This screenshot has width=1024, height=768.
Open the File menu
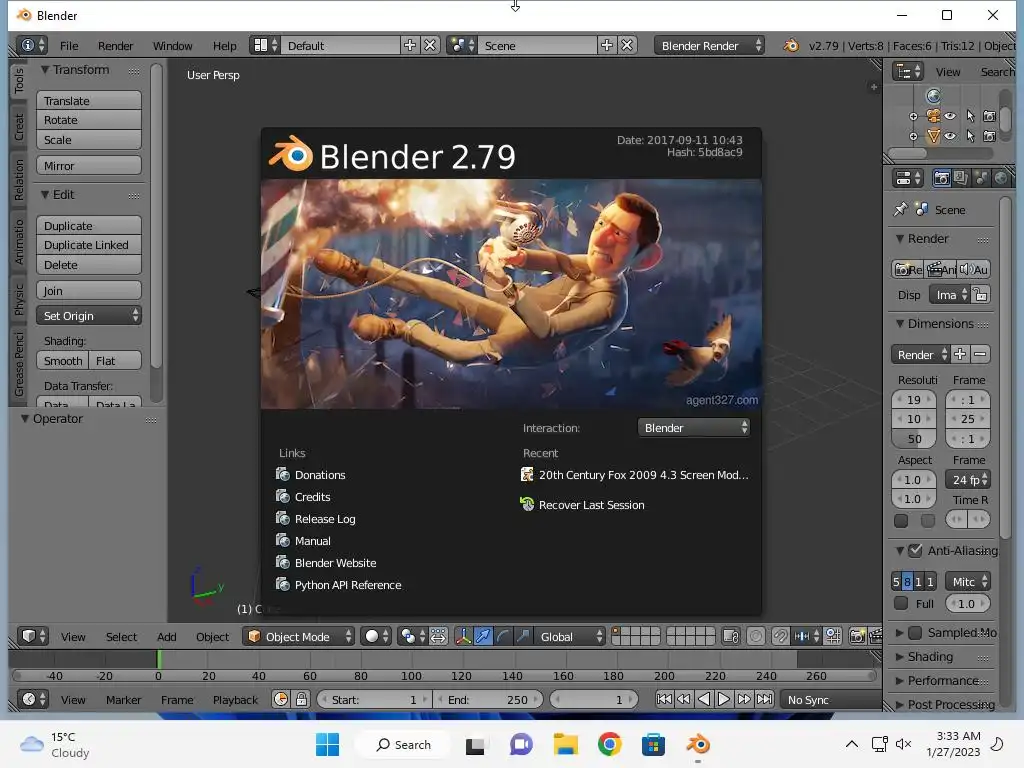click(69, 46)
